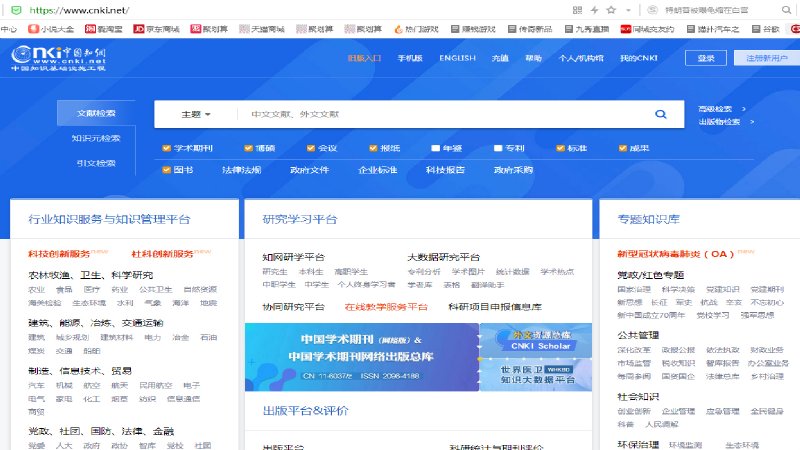Open 新型冠状病毒肺炎 (OA) link
The width and height of the screenshot is (800, 450).
coord(676,254)
